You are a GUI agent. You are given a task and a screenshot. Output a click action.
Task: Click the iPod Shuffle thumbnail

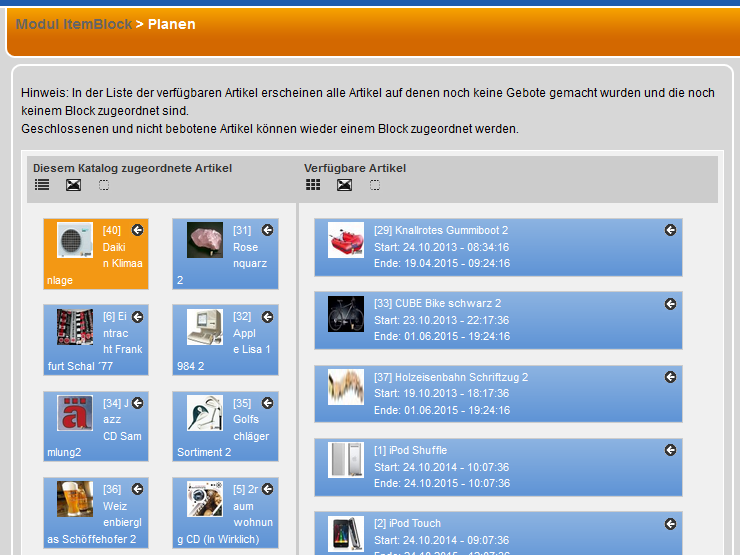tap(346, 460)
